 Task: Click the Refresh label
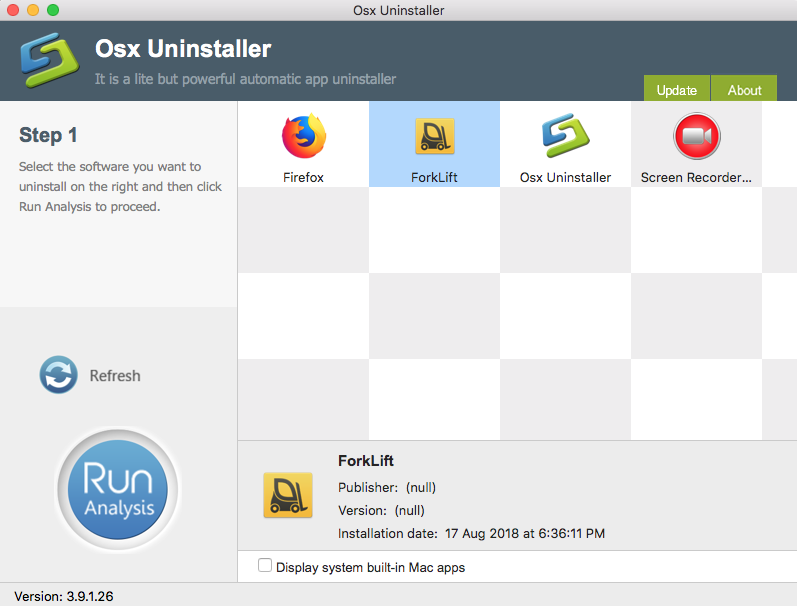(x=115, y=376)
